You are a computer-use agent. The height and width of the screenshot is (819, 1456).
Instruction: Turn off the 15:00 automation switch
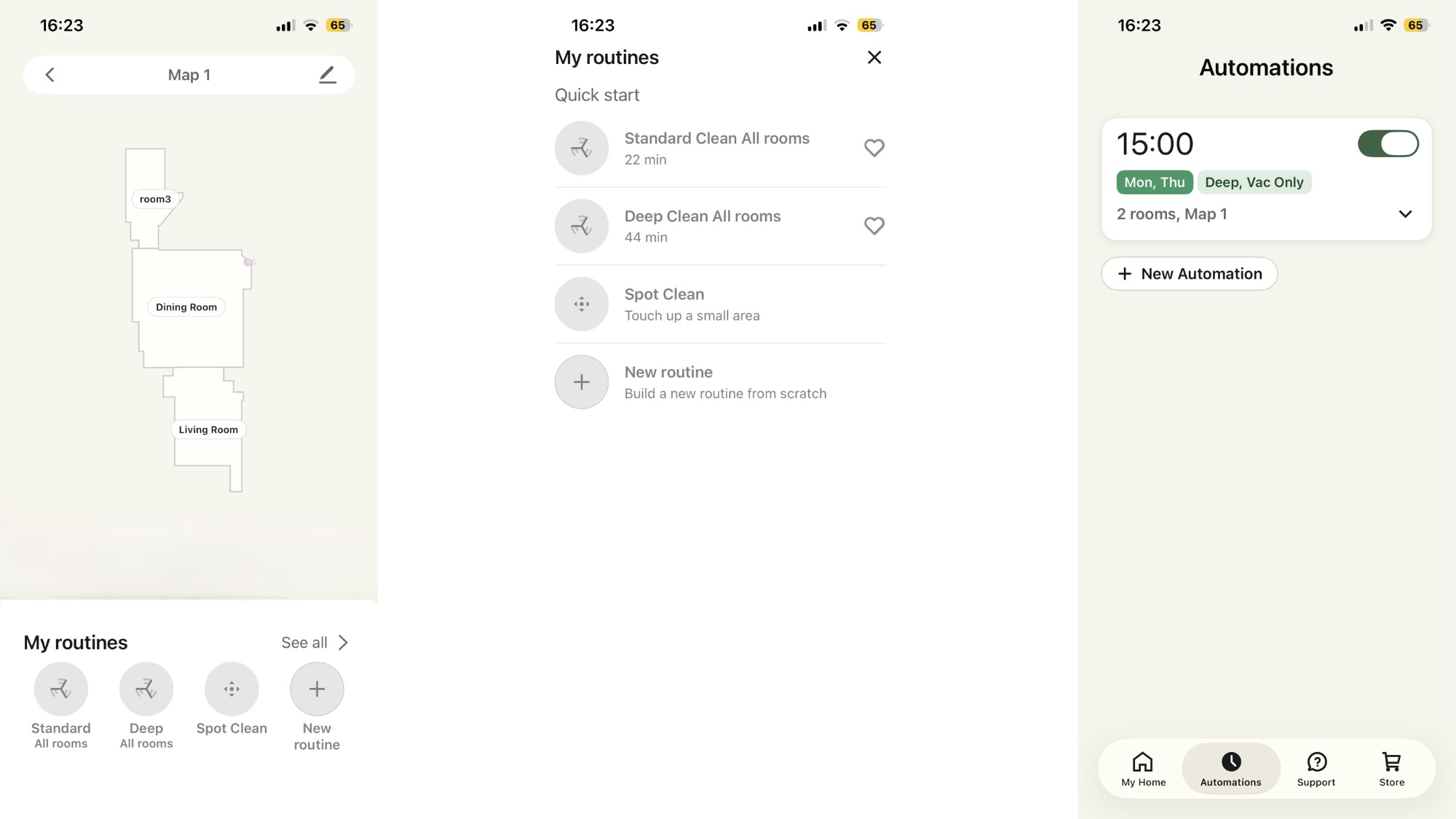pyautogui.click(x=1388, y=143)
